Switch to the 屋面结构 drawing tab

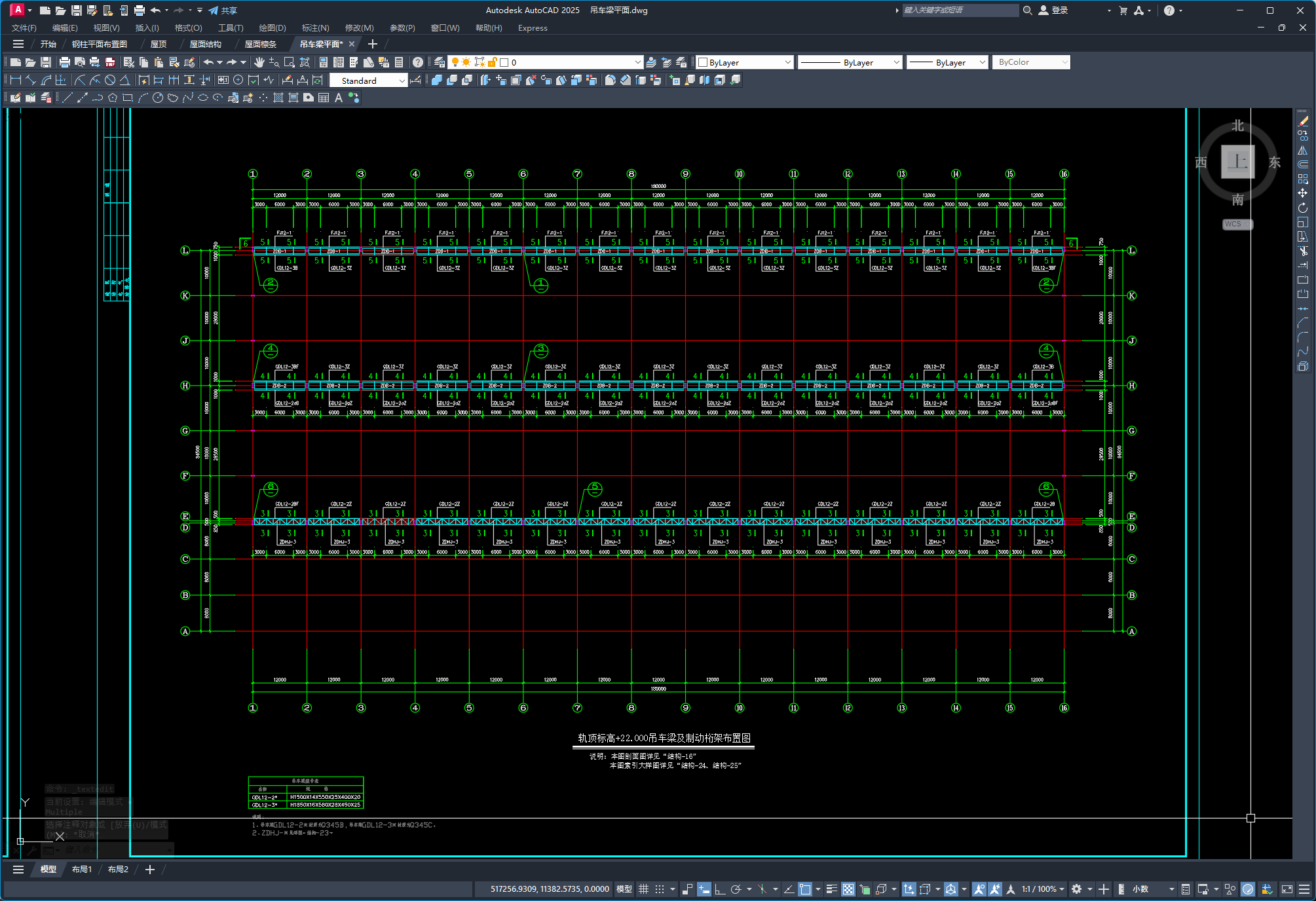tap(205, 44)
